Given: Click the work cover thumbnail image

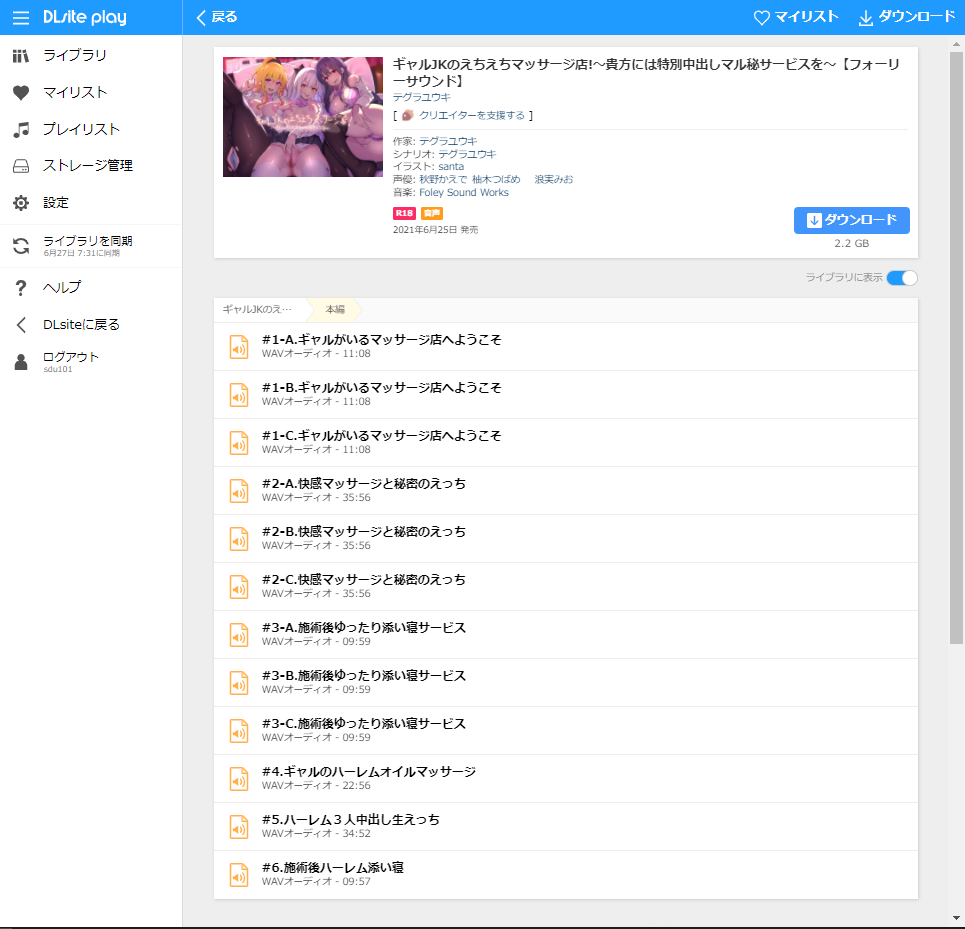Looking at the screenshot, I should point(303,117).
